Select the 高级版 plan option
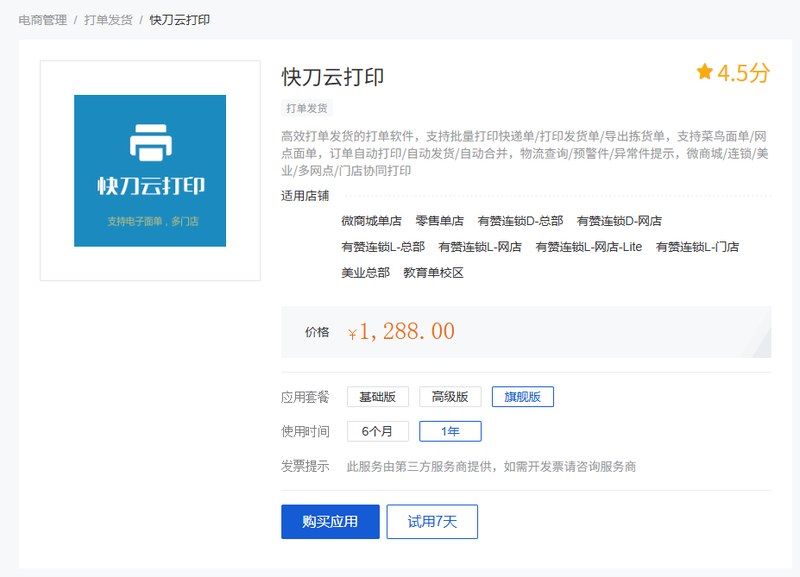The width and height of the screenshot is (800, 577). click(450, 397)
